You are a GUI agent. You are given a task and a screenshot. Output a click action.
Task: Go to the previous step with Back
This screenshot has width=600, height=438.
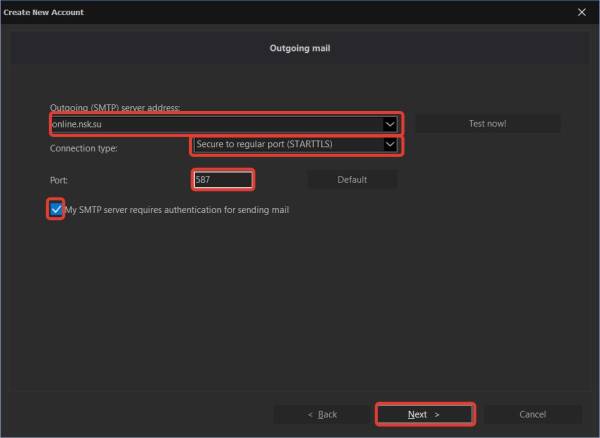(322, 414)
